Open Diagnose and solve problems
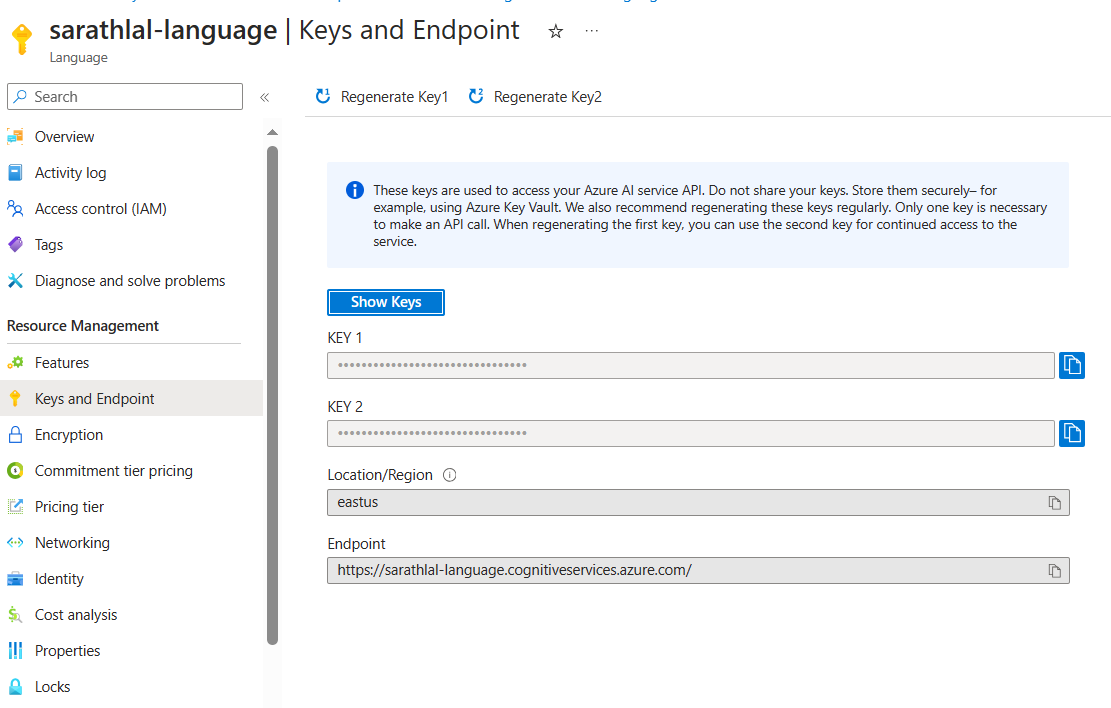Viewport: 1111px width, 708px height. 129,280
